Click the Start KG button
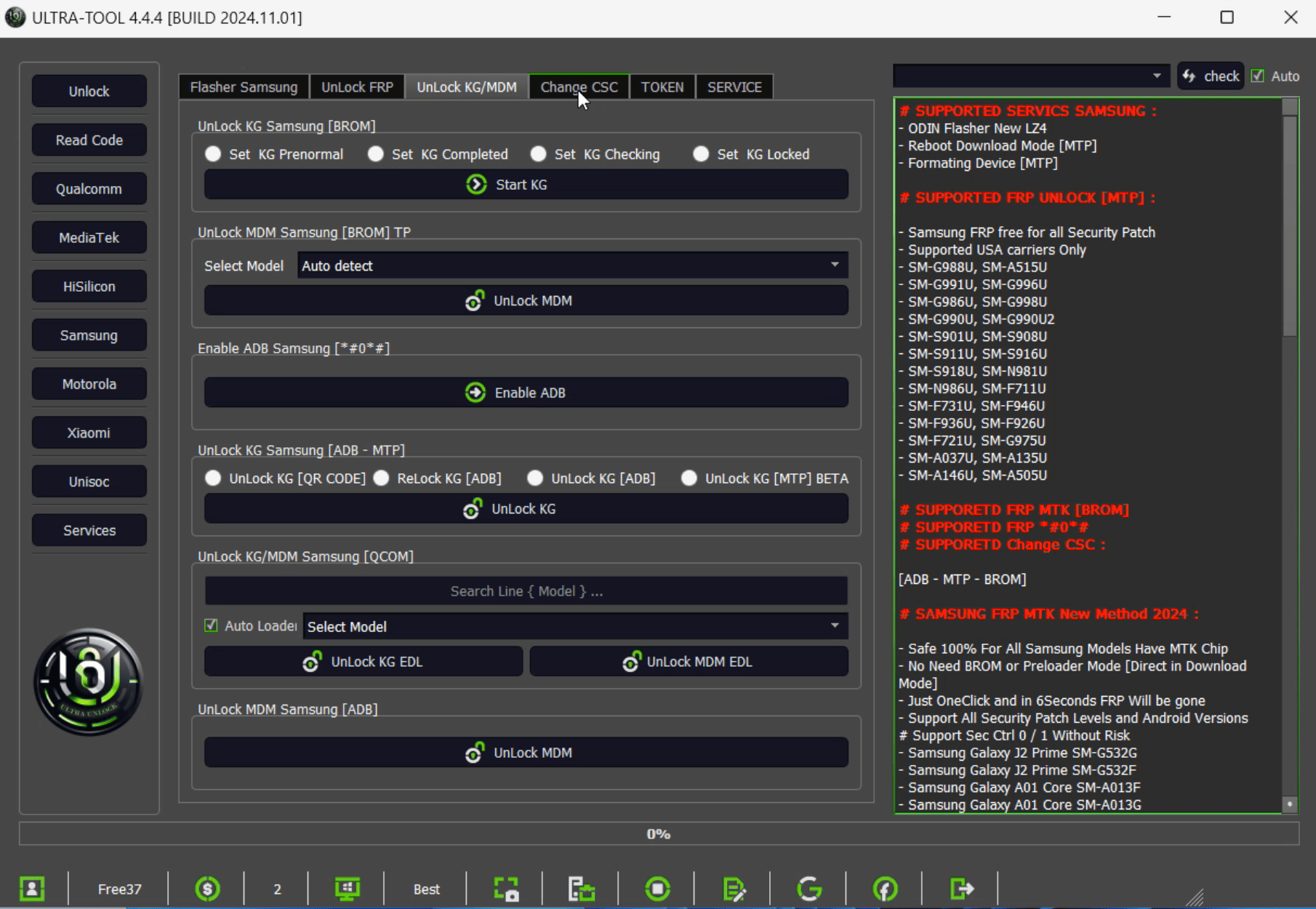1316x909 pixels. click(x=526, y=184)
